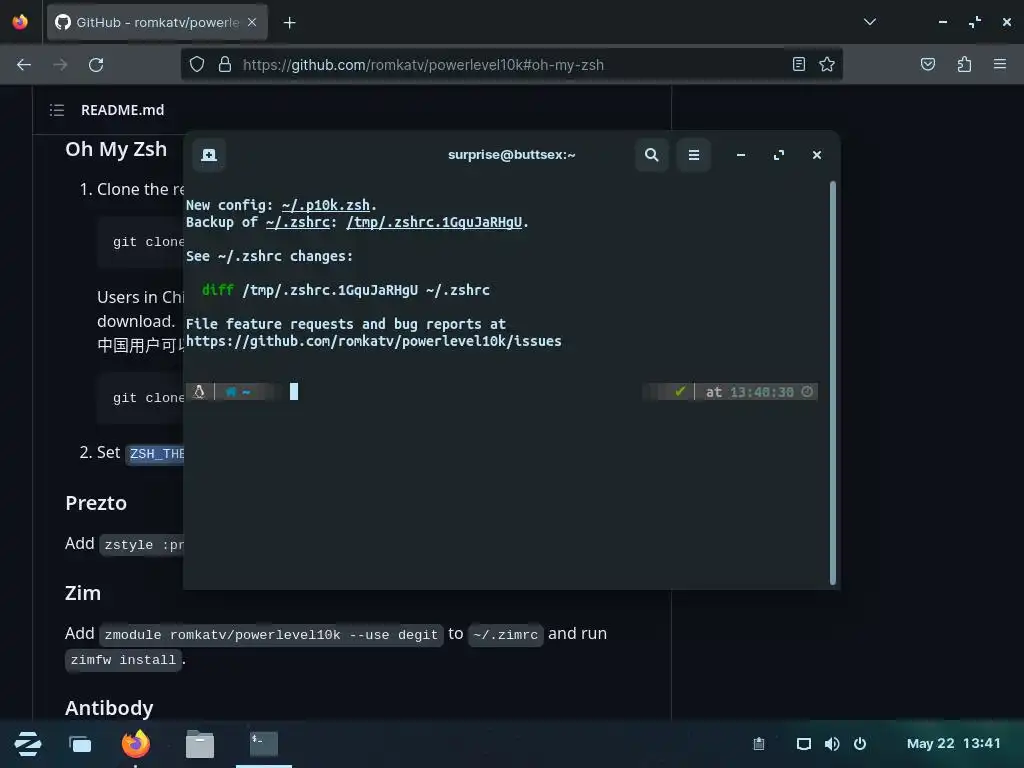Click the README.md file title
Screen dimensions: 1024x768
123,110
